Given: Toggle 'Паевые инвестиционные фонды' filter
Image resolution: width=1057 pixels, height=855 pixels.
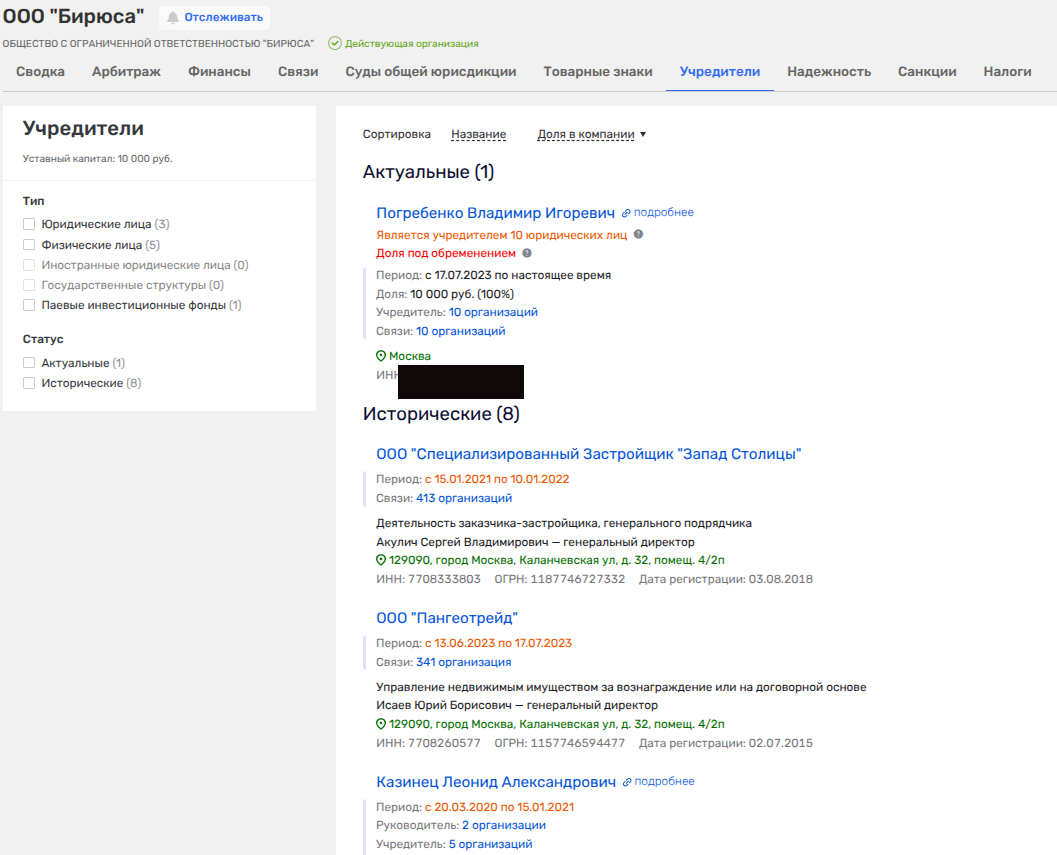Looking at the screenshot, I should pos(29,305).
